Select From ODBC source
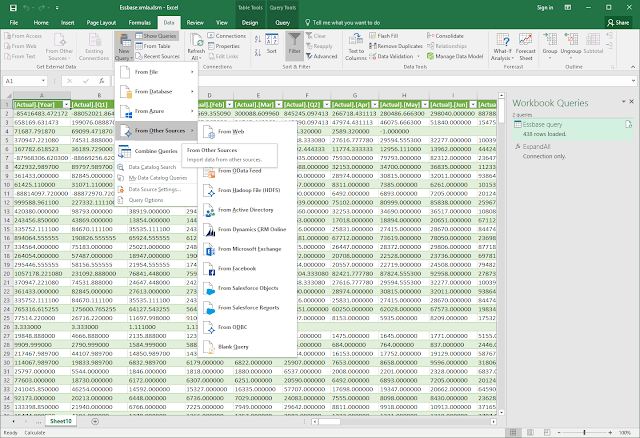 (x=247, y=327)
